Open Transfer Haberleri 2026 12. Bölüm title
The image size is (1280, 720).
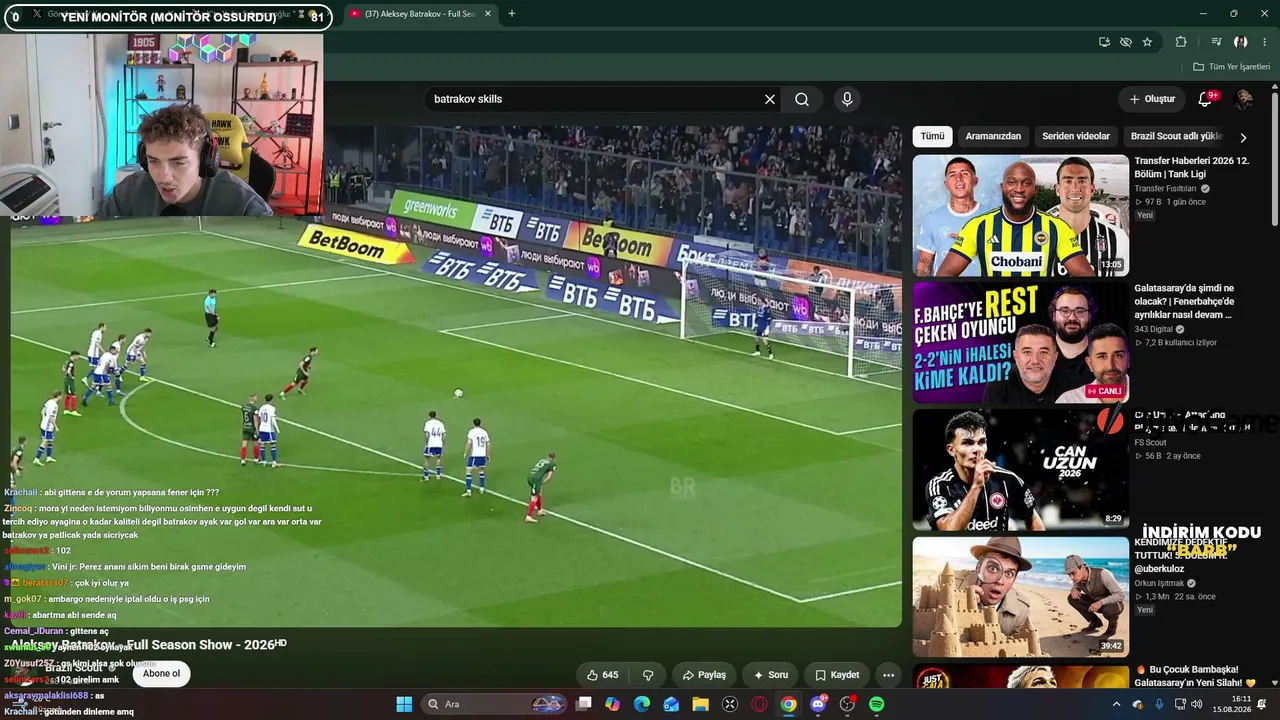[1192, 167]
